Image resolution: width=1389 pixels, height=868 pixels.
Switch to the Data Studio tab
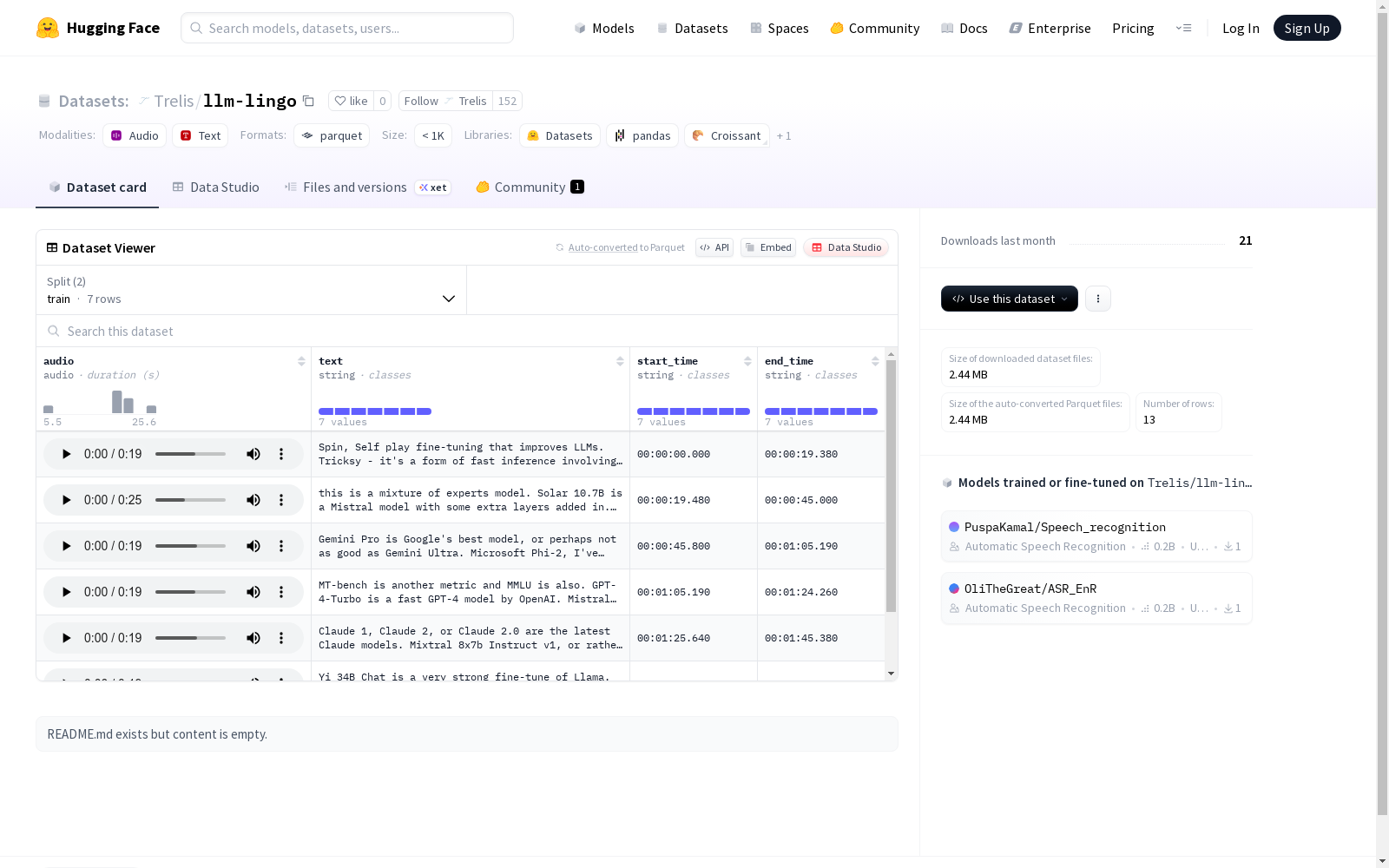[216, 187]
